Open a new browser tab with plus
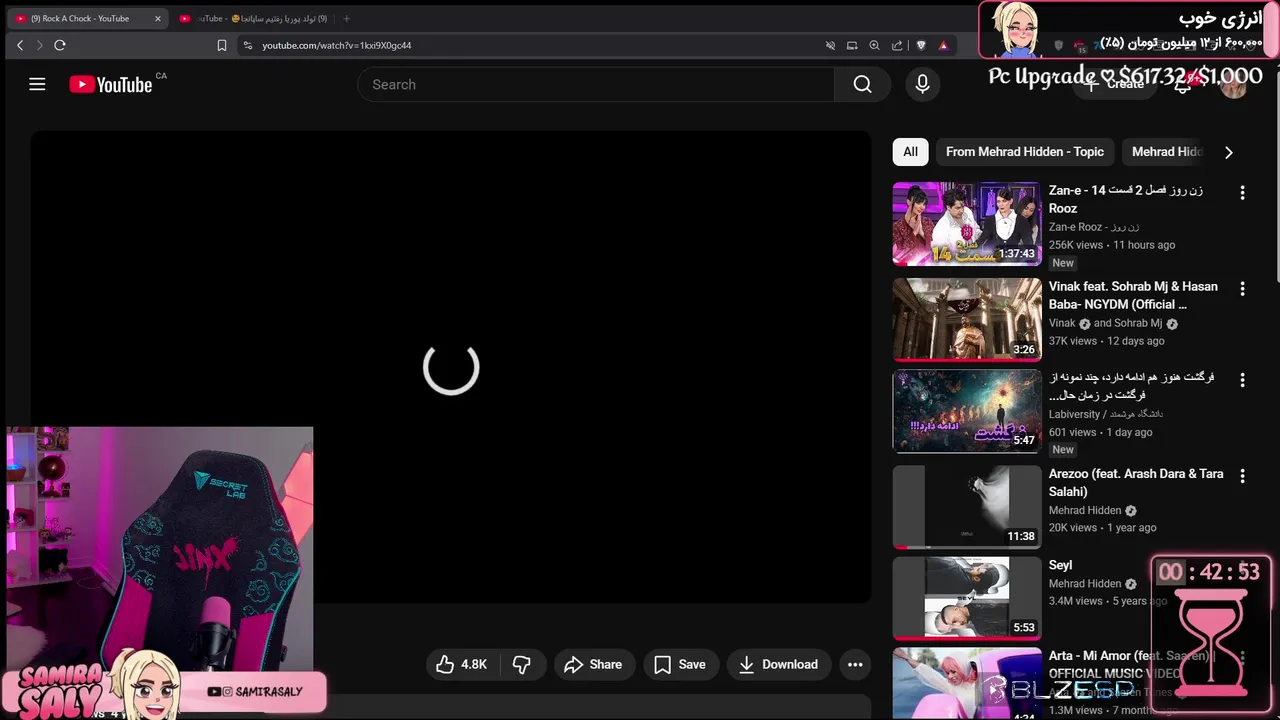 (346, 18)
